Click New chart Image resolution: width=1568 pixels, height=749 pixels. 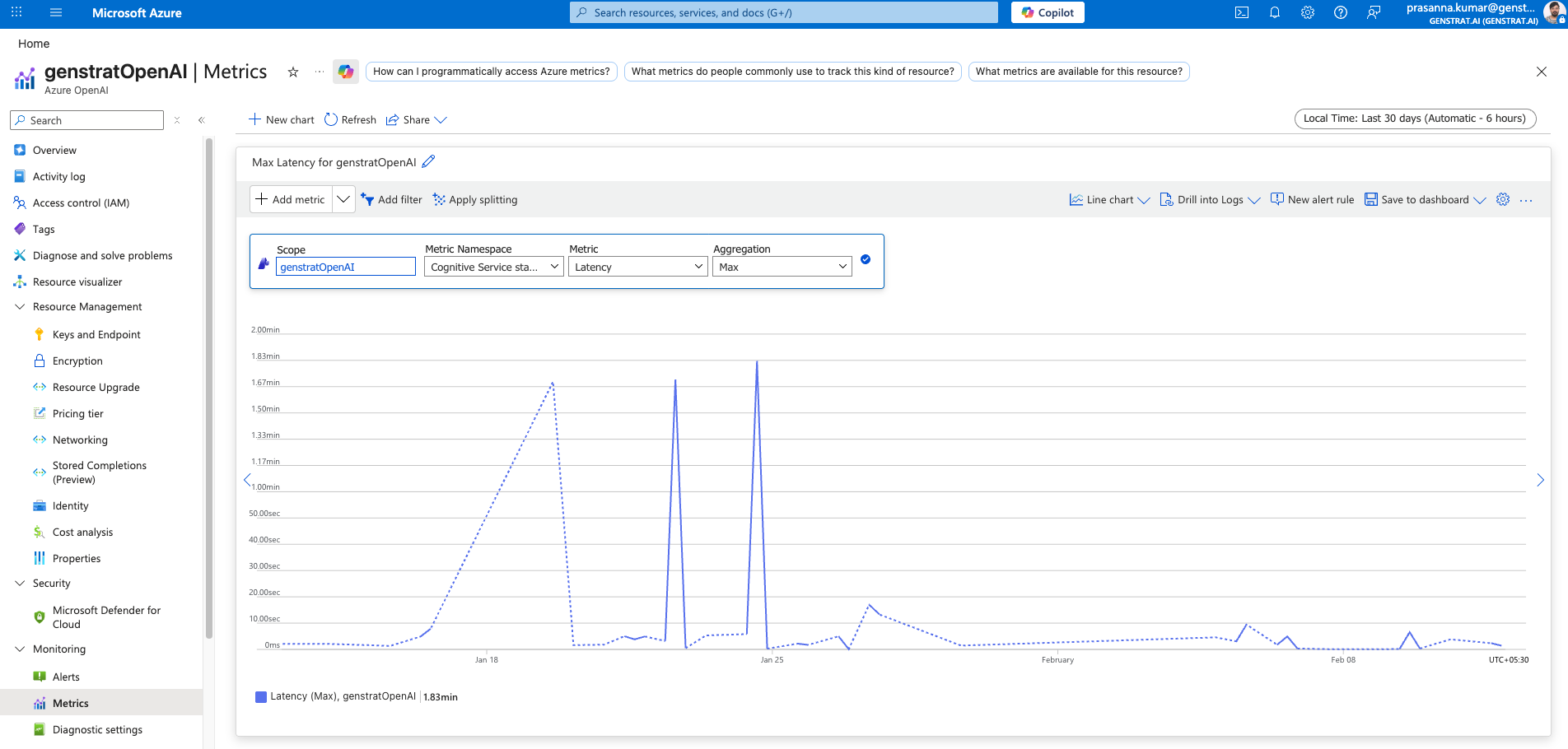(282, 119)
